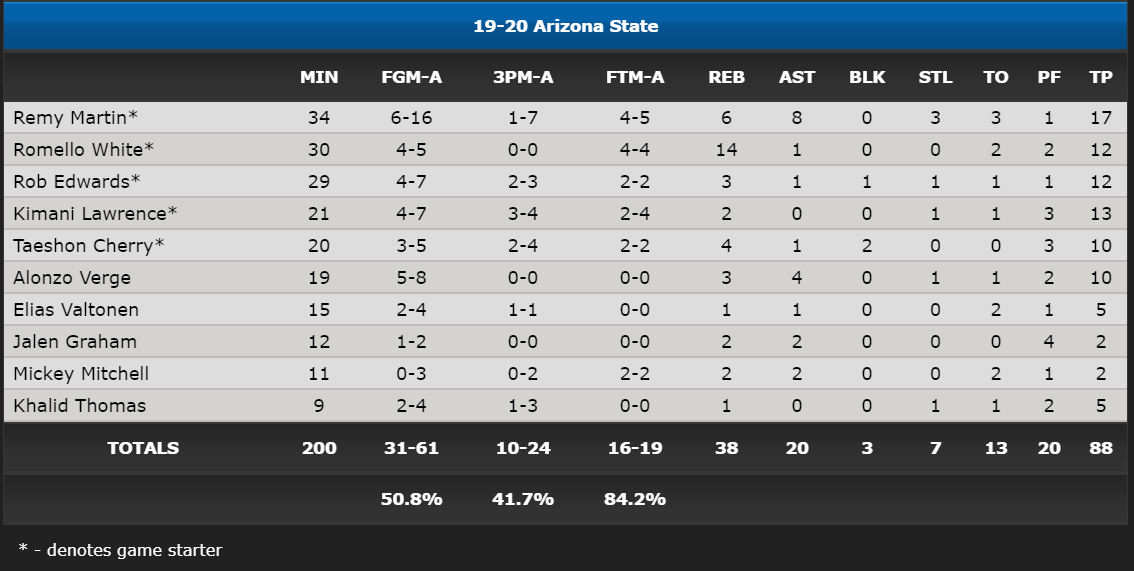The width and height of the screenshot is (1134, 571).
Task: Click the FTM-A column header
Action: pyautogui.click(x=635, y=77)
